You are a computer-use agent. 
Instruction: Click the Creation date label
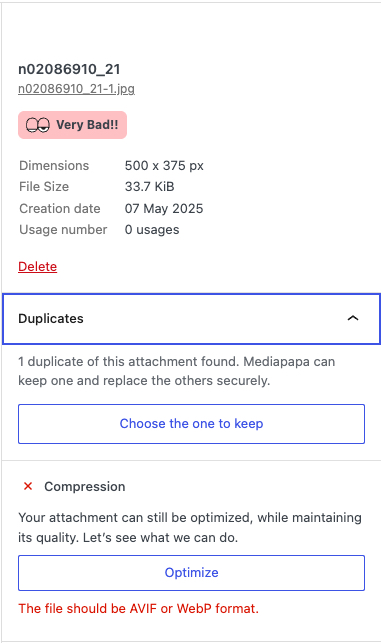tap(59, 208)
